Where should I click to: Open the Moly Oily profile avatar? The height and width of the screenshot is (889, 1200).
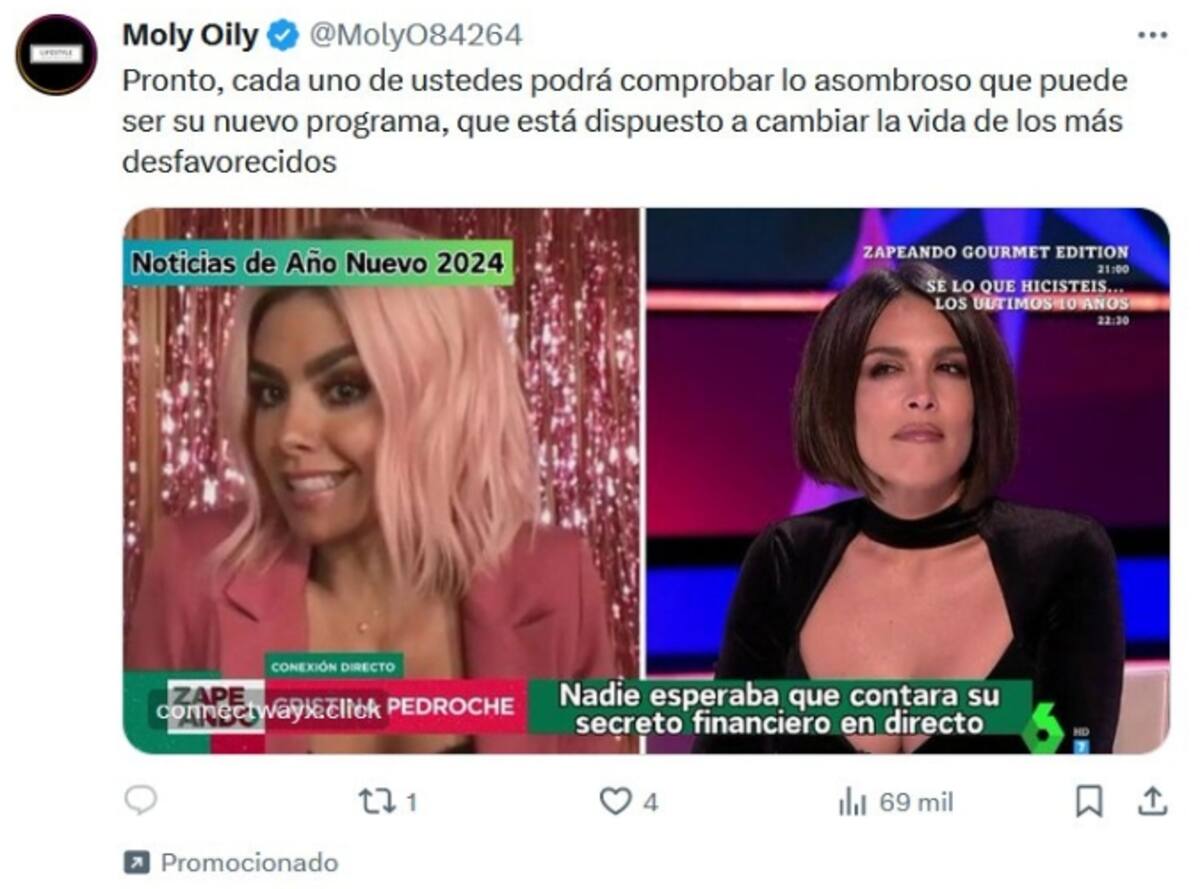tap(56, 55)
